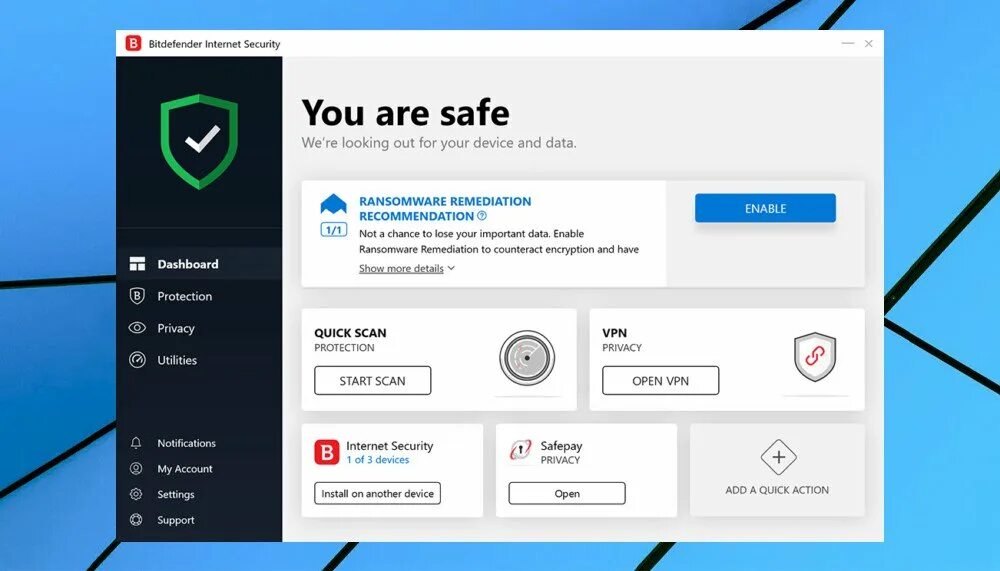The width and height of the screenshot is (1000, 571).
Task: Close the Bitdefender window
Action: (869, 43)
